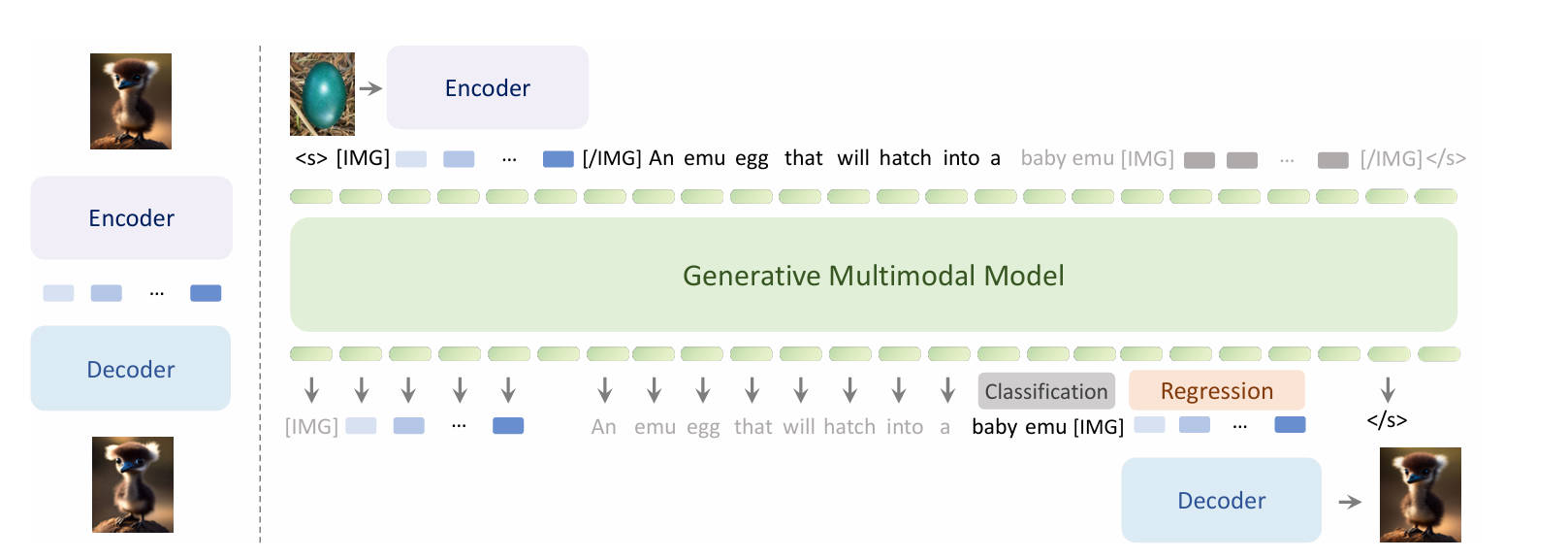The image size is (1568, 559).
Task: Click the down arrow above the gray 'An' output word
Action: click(x=604, y=390)
